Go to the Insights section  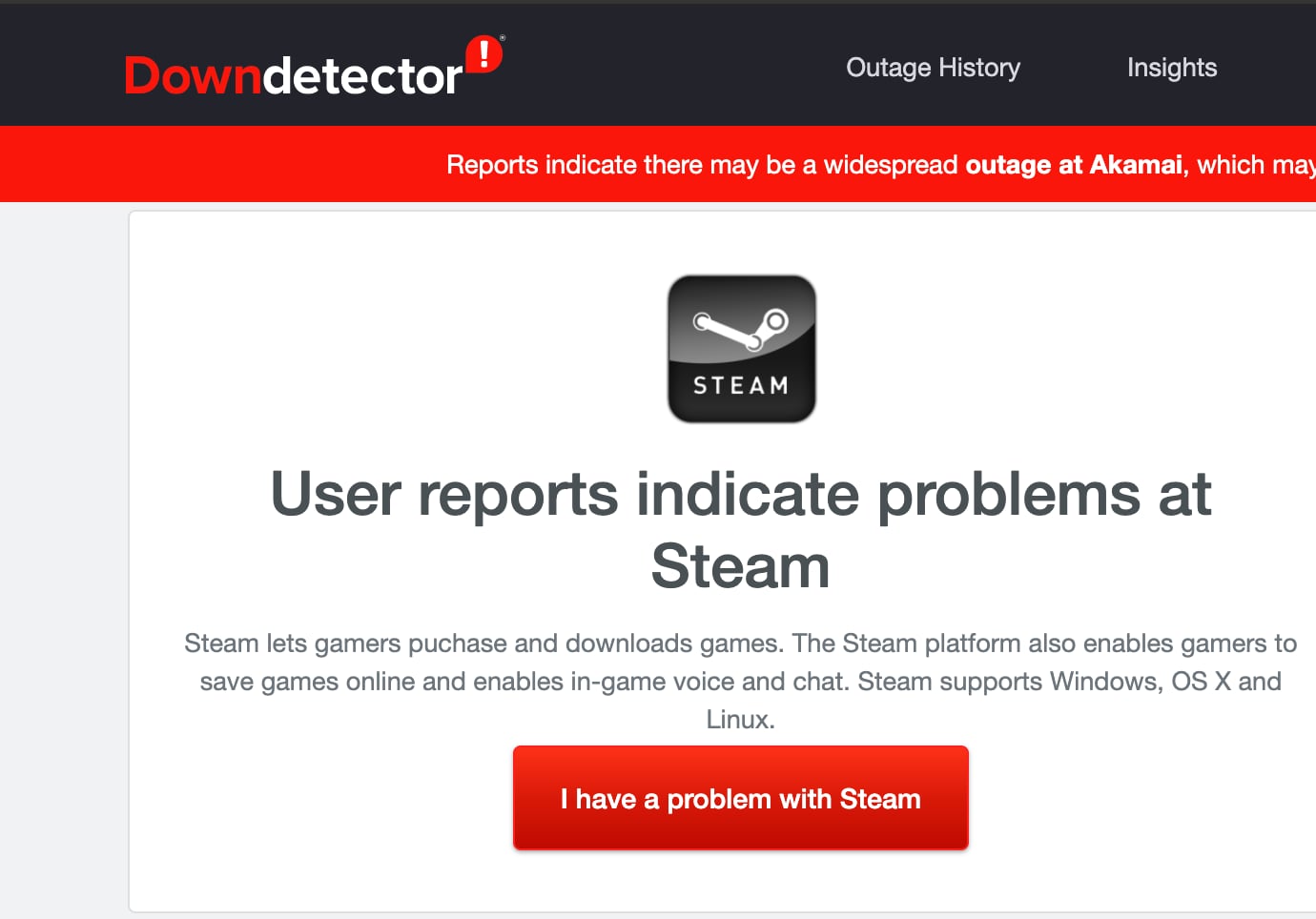[1171, 68]
